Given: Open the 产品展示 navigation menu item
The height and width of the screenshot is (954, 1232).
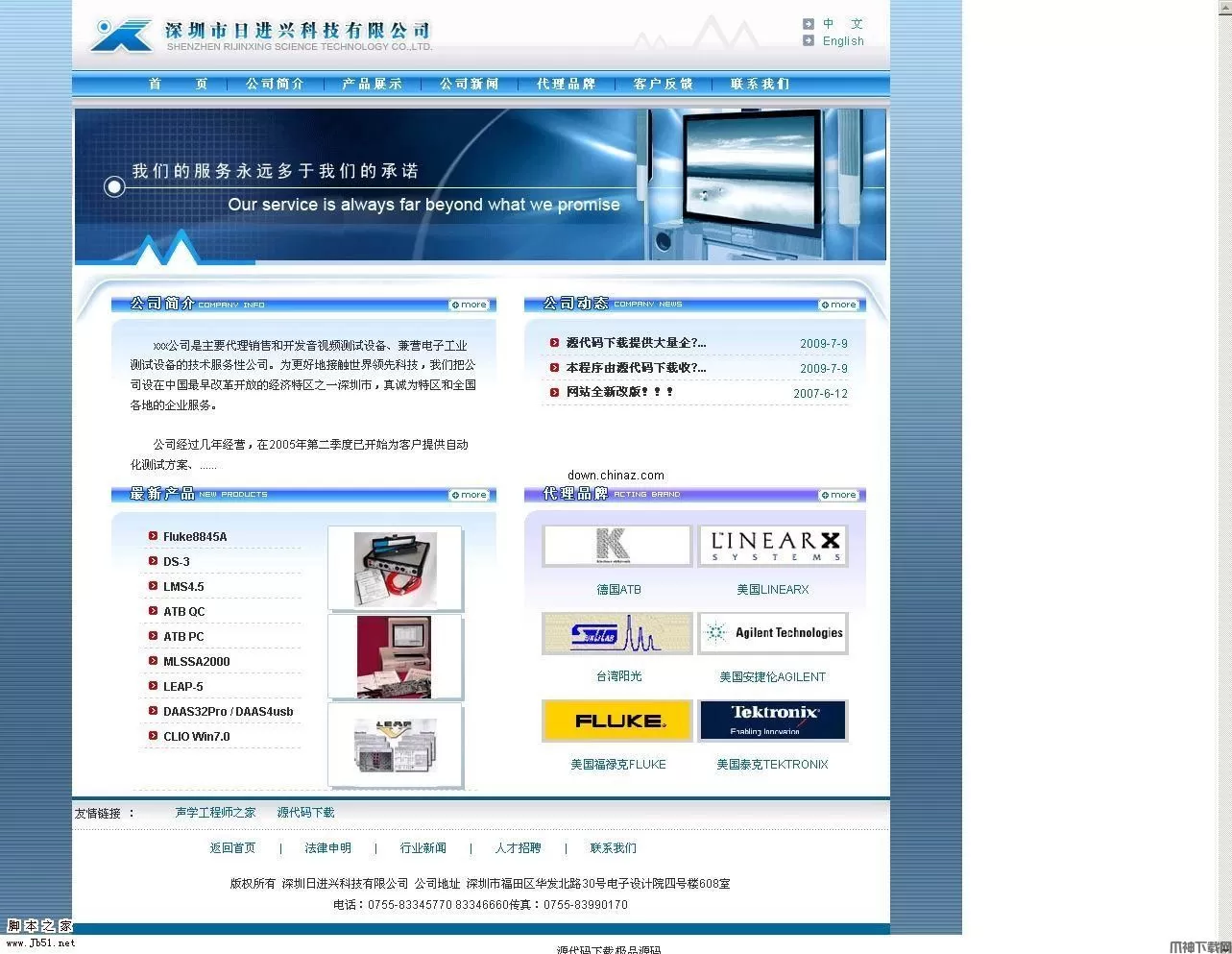Looking at the screenshot, I should click(372, 84).
